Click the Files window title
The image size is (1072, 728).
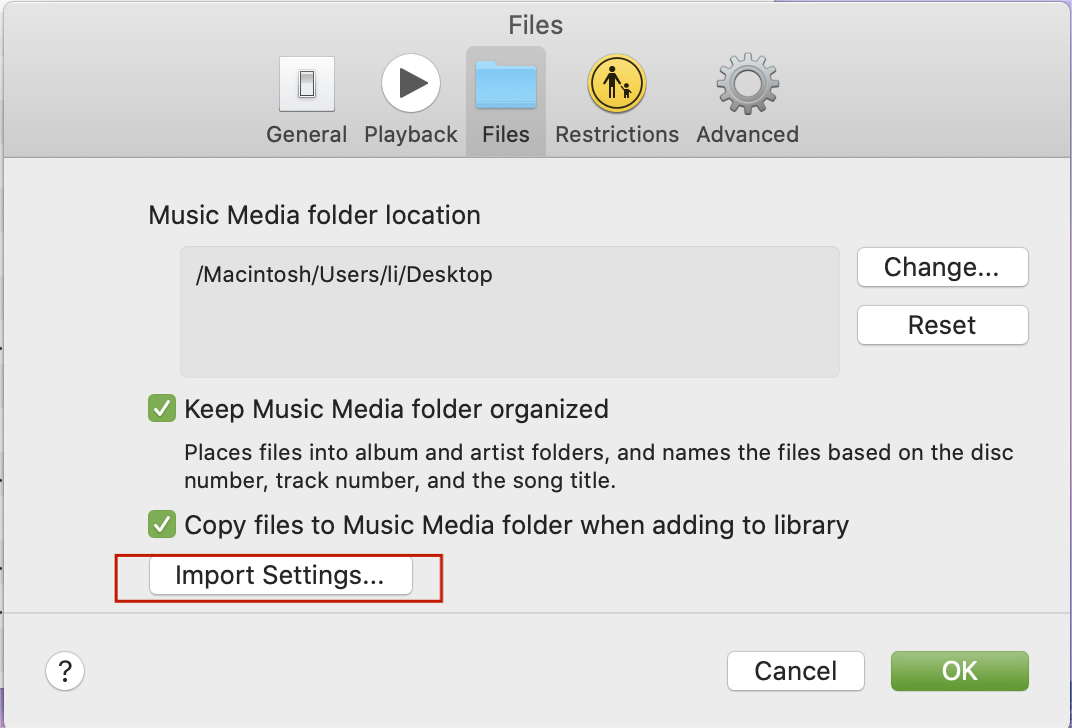536,24
